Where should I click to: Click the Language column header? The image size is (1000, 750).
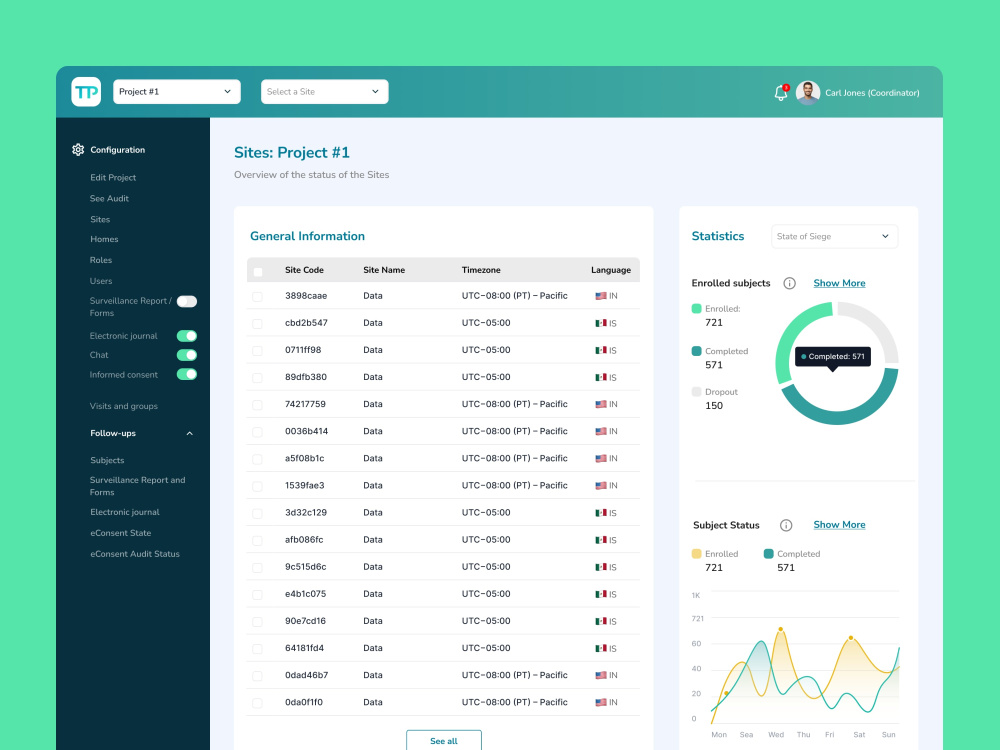tap(611, 270)
